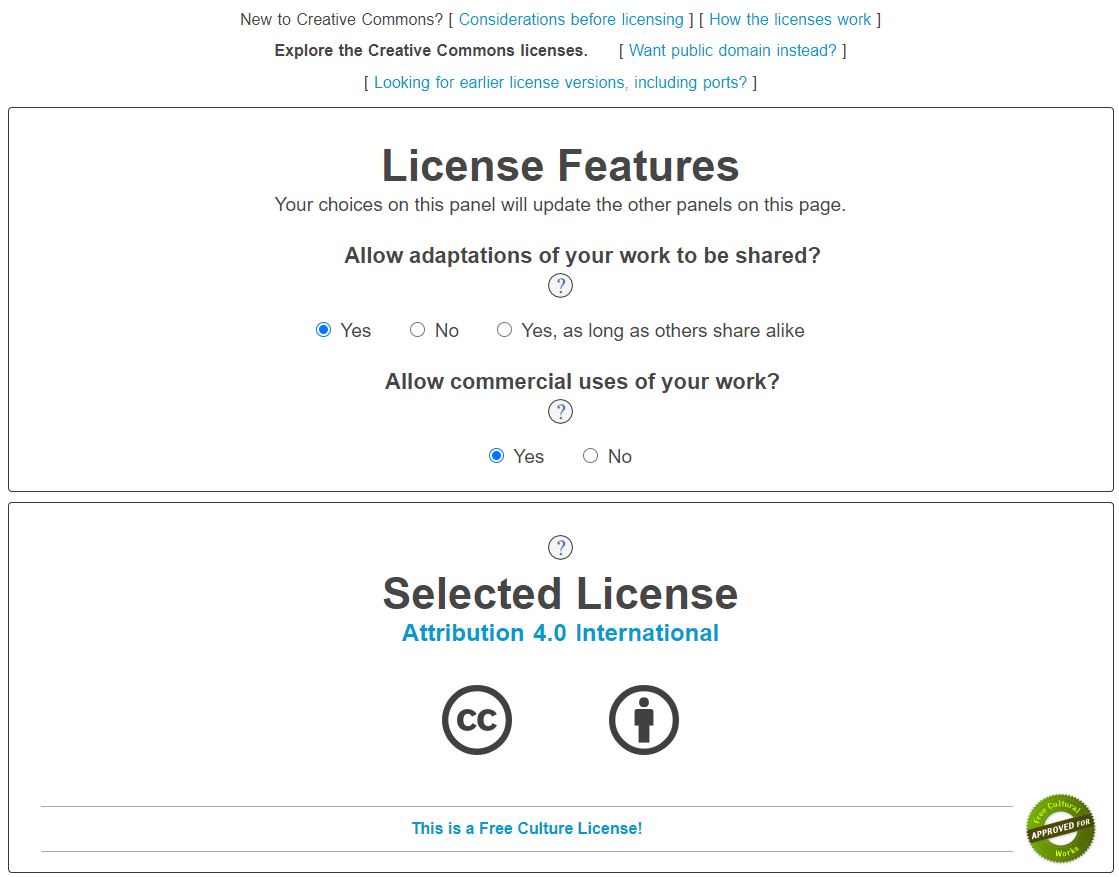Click This is a Free Culture License link

tap(527, 828)
